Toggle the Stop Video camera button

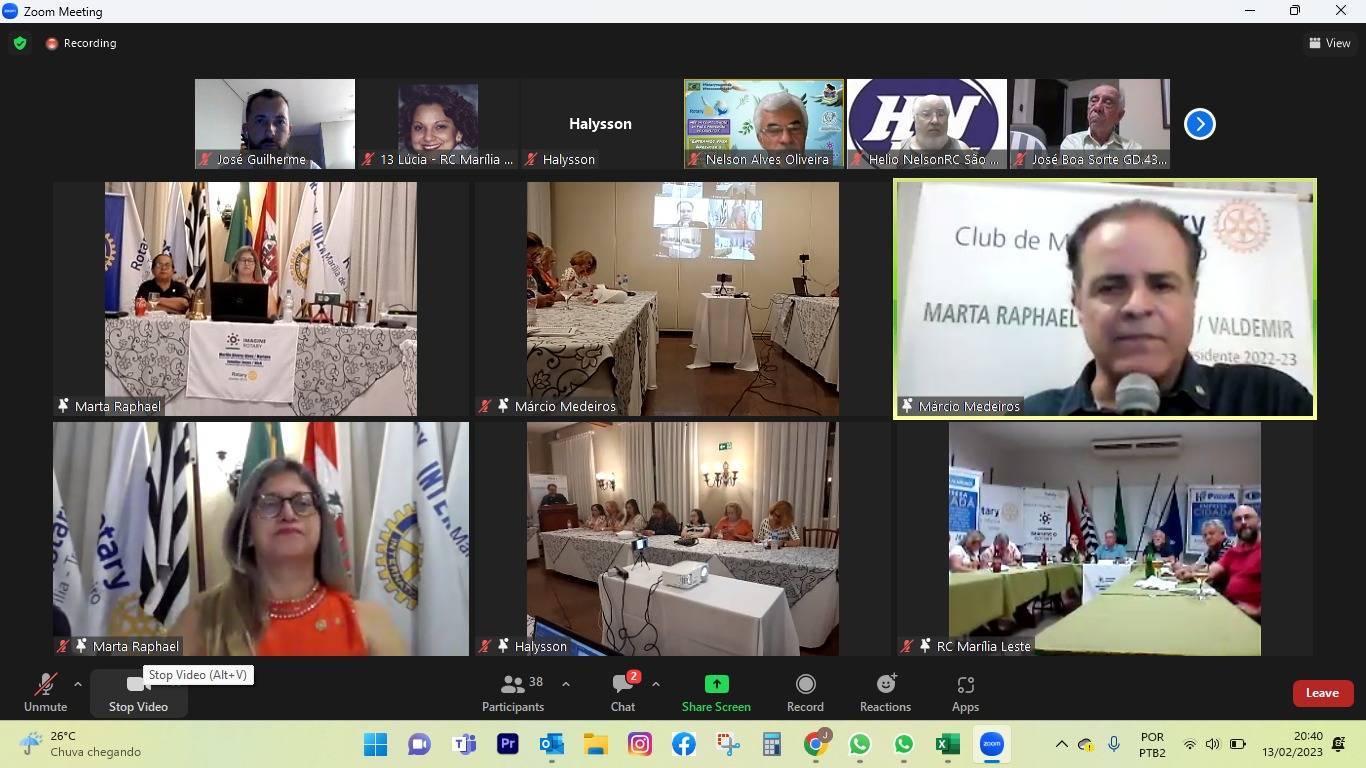138,693
